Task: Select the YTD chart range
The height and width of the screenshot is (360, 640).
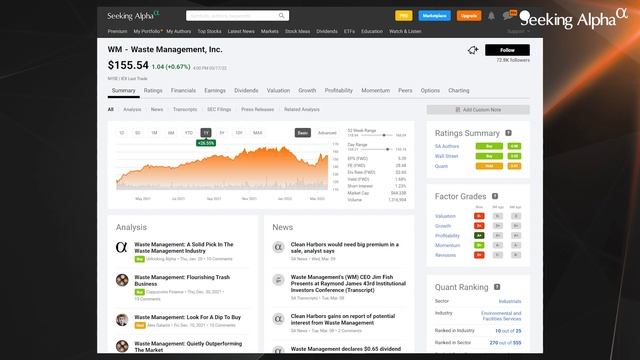Action: [189, 133]
